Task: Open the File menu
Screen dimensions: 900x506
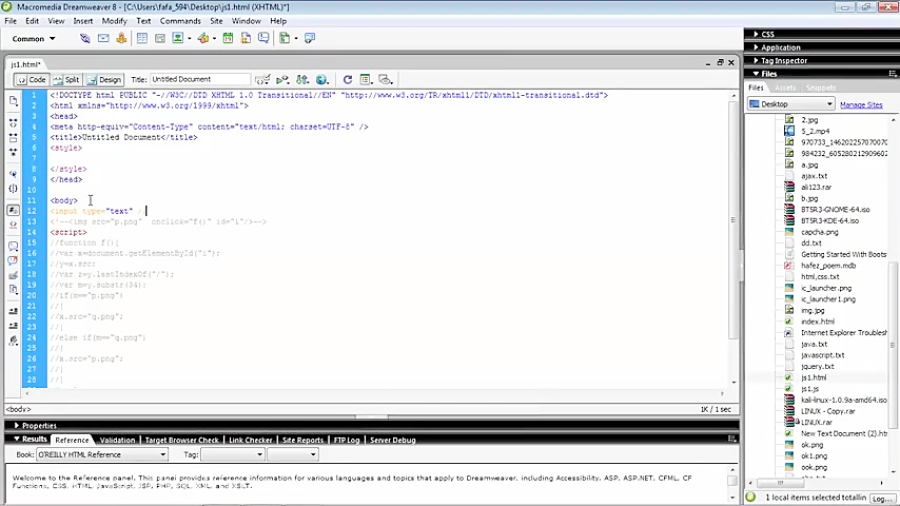Action: [10, 21]
